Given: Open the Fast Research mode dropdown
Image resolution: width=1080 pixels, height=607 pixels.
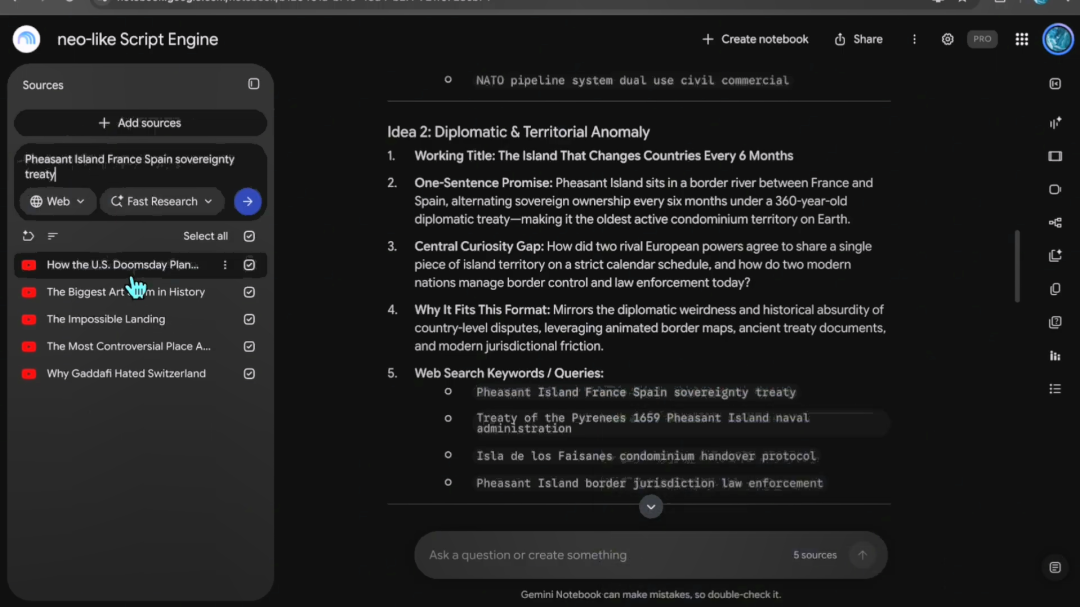Looking at the screenshot, I should tap(162, 201).
